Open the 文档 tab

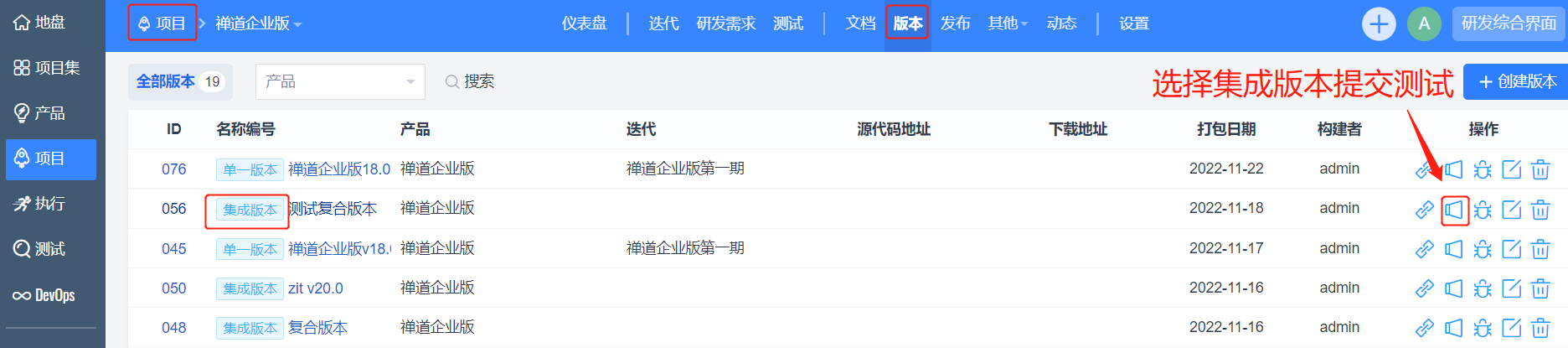coord(860,23)
